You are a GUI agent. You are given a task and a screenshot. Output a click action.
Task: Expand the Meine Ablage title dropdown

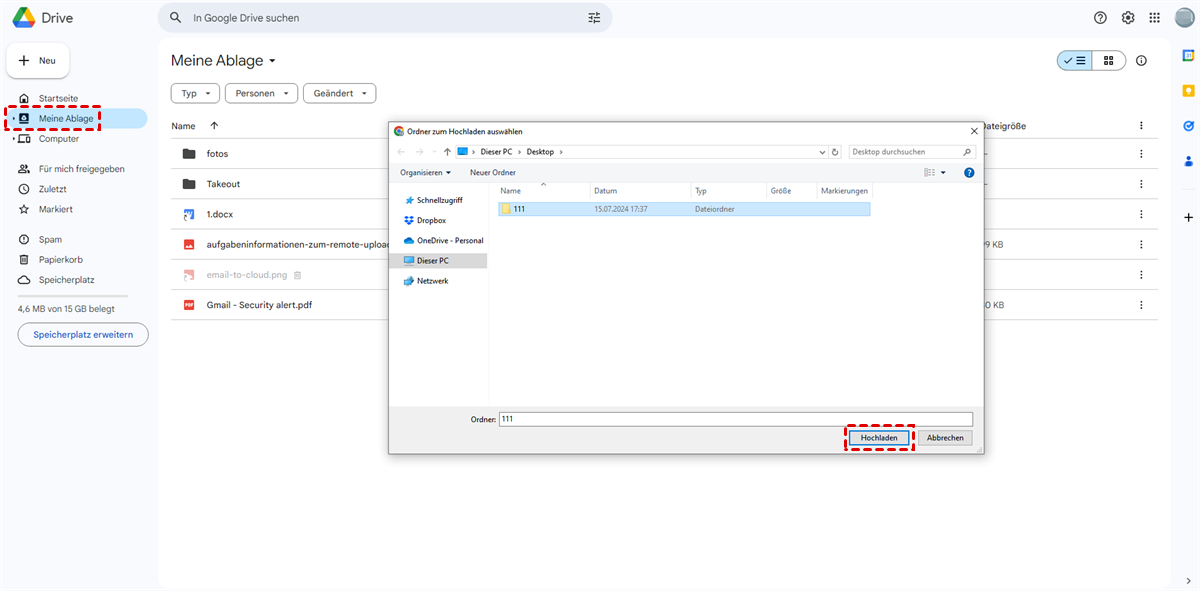[272, 61]
